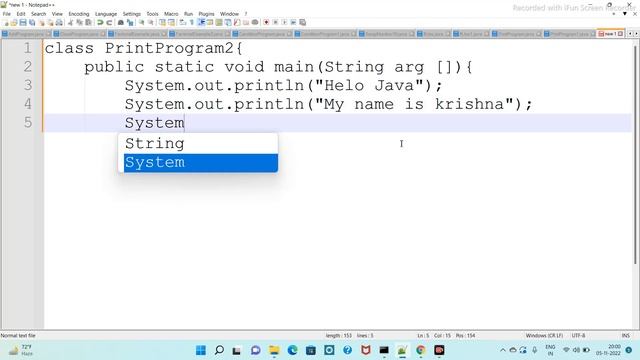Open the Encoding menu
The width and height of the screenshot is (640, 360).
(78, 14)
